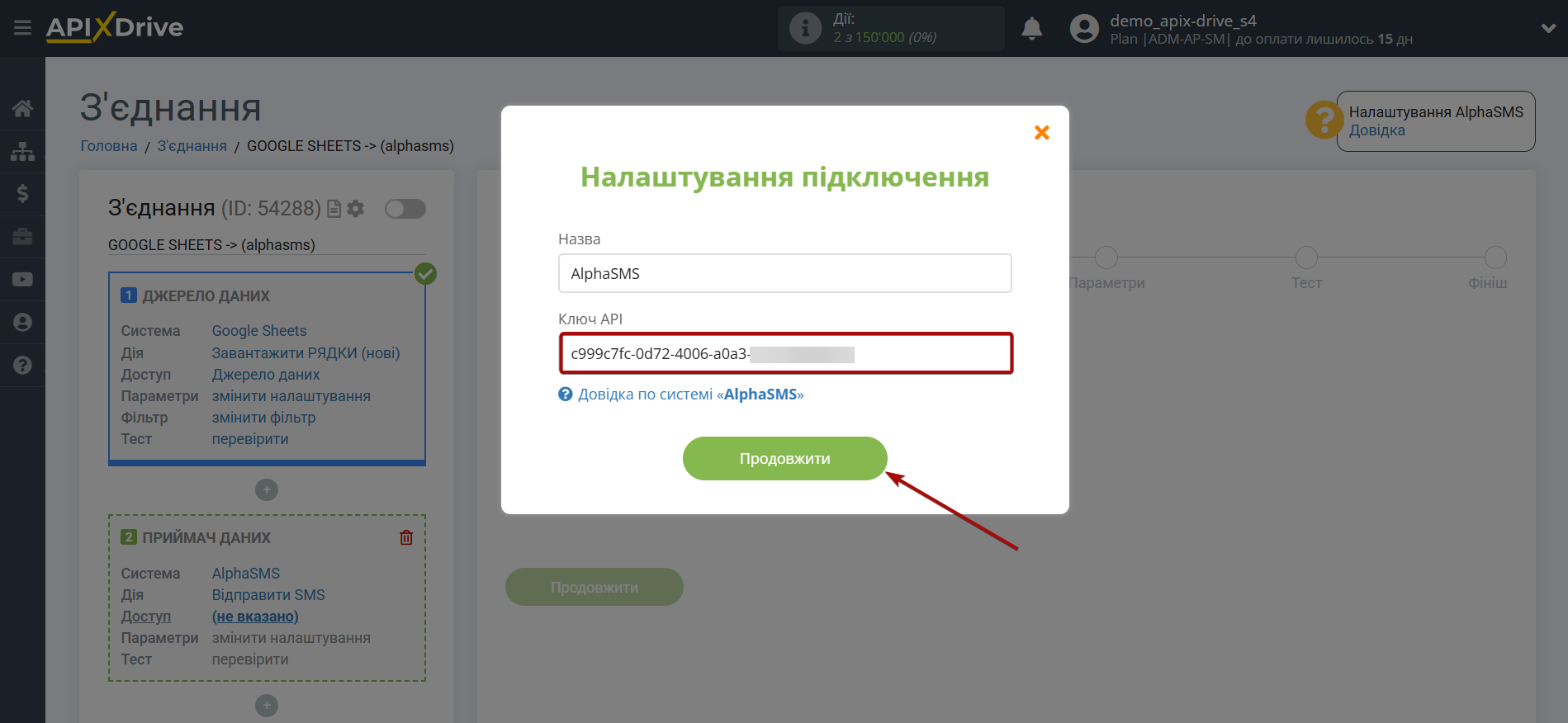Open Довідка по системі AlphaSMS link
Viewport: 1568px width, 723px height.
pyautogui.click(x=690, y=395)
